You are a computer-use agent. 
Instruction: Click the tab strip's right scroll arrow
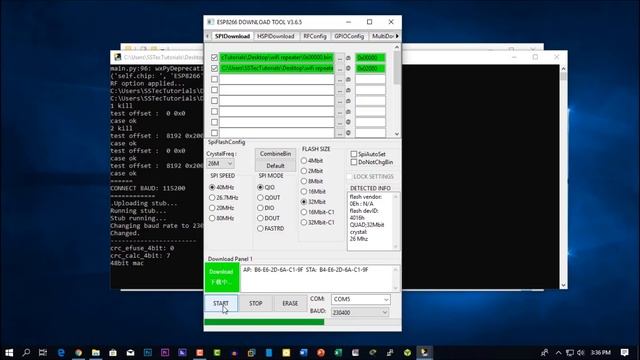[397, 36]
